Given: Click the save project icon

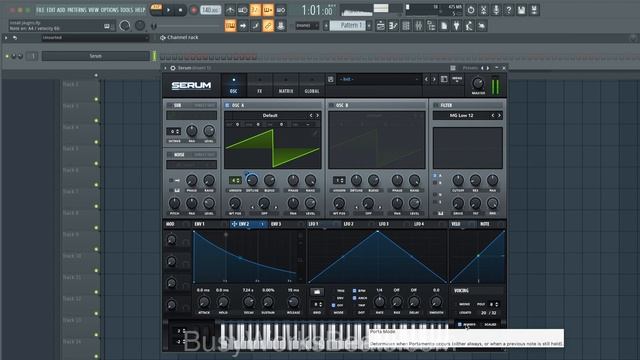Looking at the screenshot, I should [x=521, y=10].
